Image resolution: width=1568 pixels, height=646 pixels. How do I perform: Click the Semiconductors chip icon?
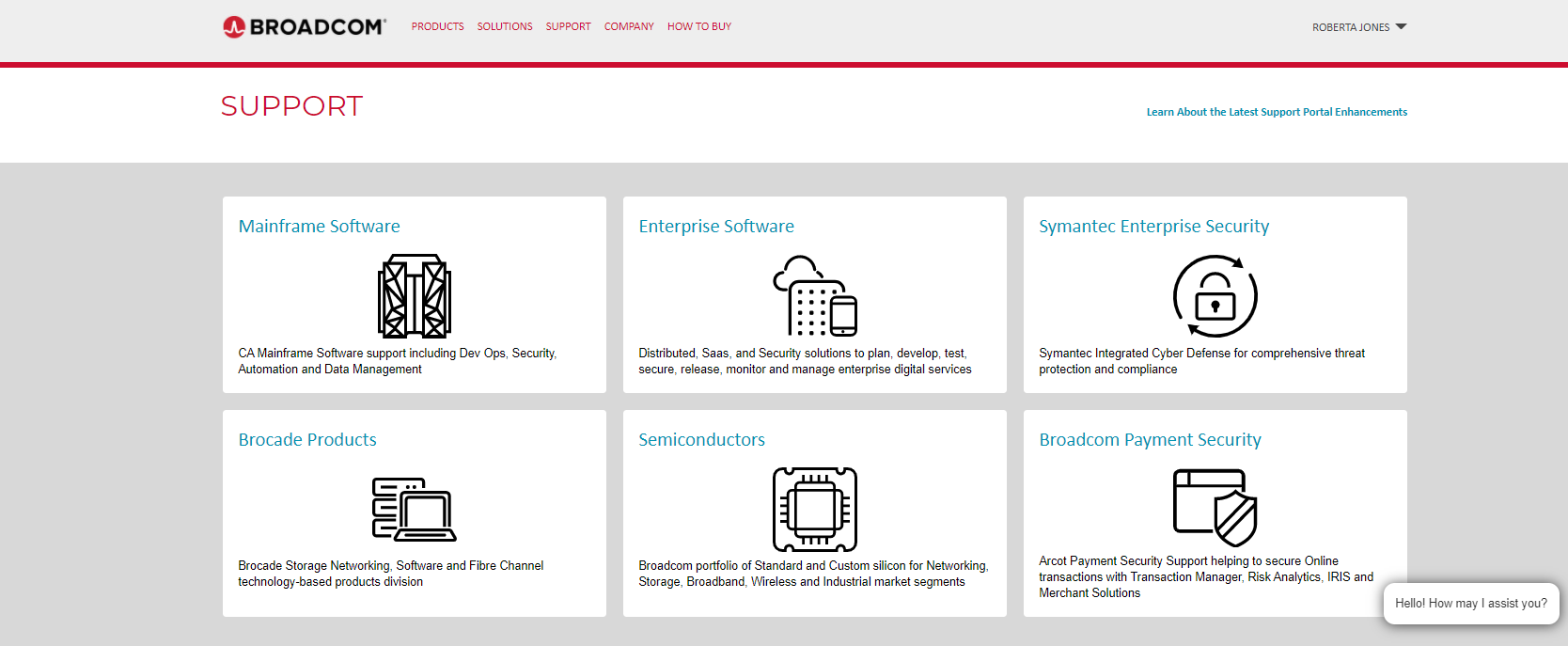pos(815,509)
